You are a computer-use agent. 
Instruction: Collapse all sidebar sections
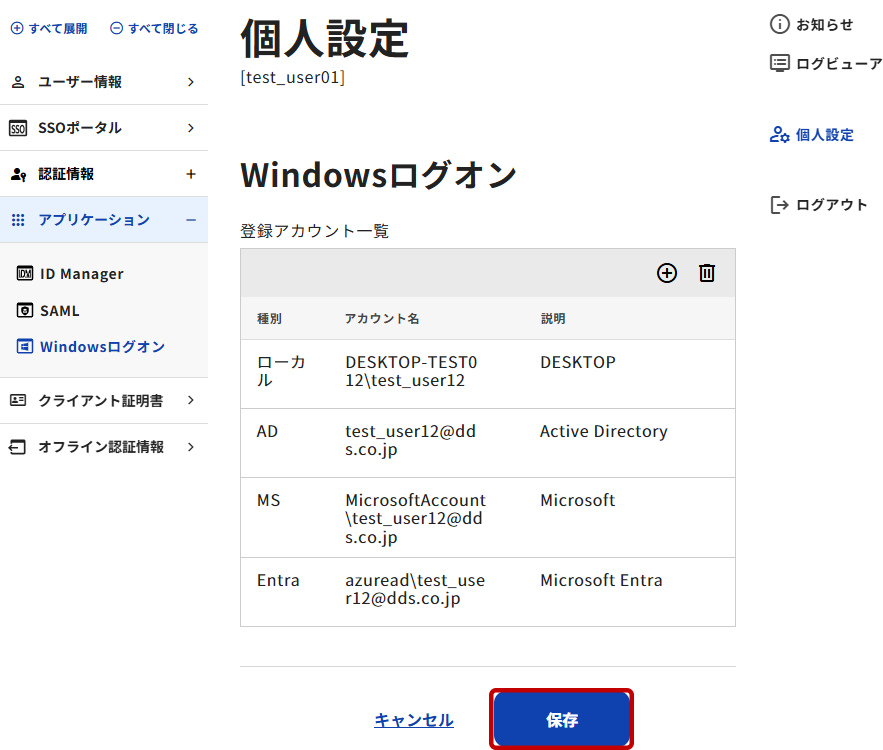point(154,28)
